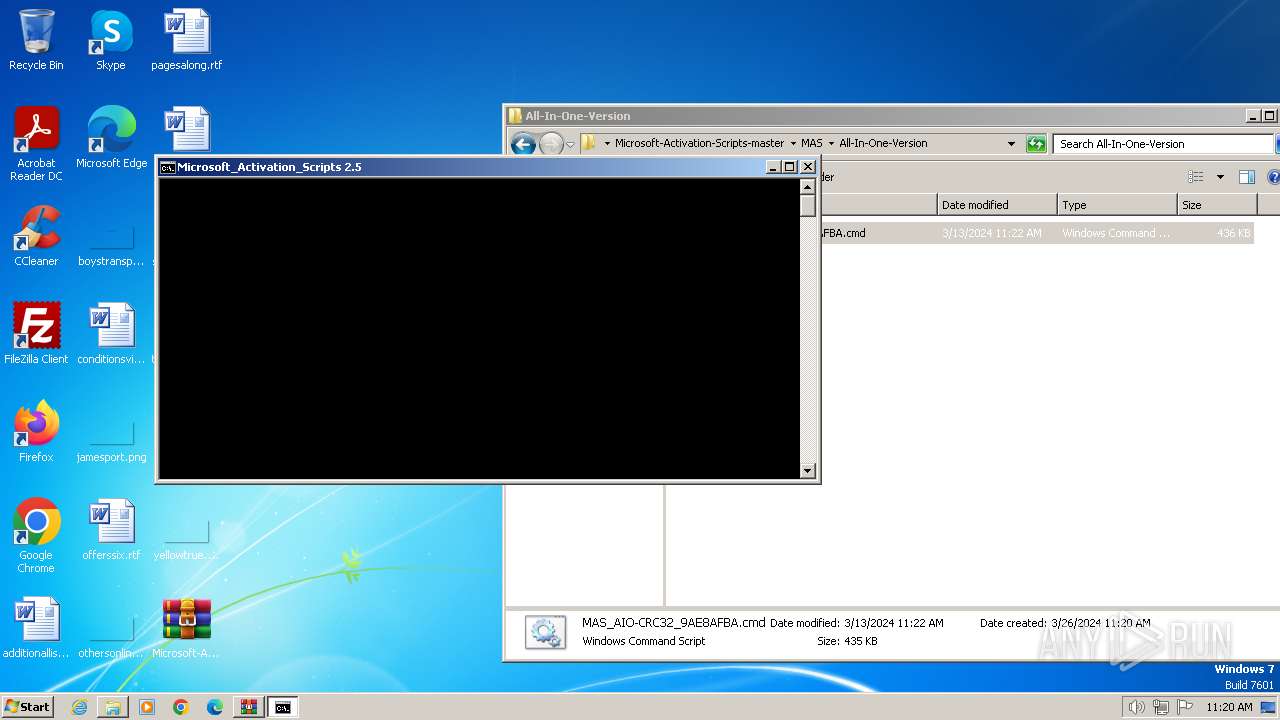Launch Skype from the desktop

pos(111,40)
